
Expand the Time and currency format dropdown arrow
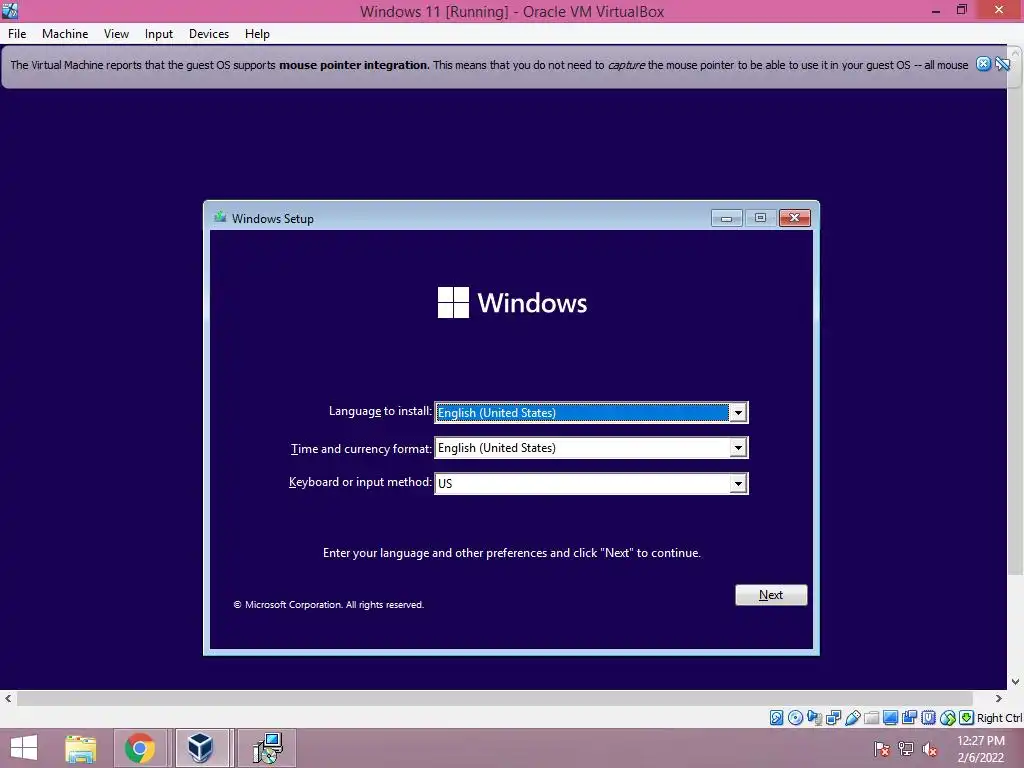738,448
